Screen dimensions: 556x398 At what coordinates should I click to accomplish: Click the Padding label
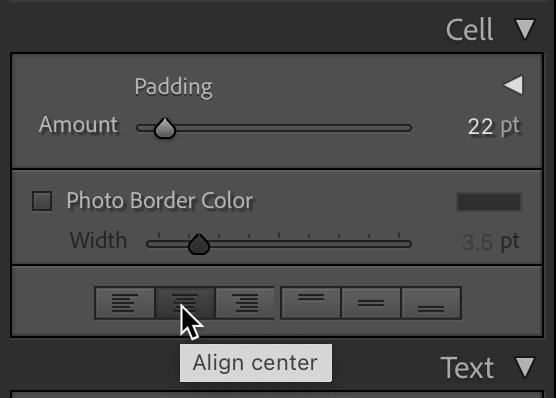click(x=173, y=87)
